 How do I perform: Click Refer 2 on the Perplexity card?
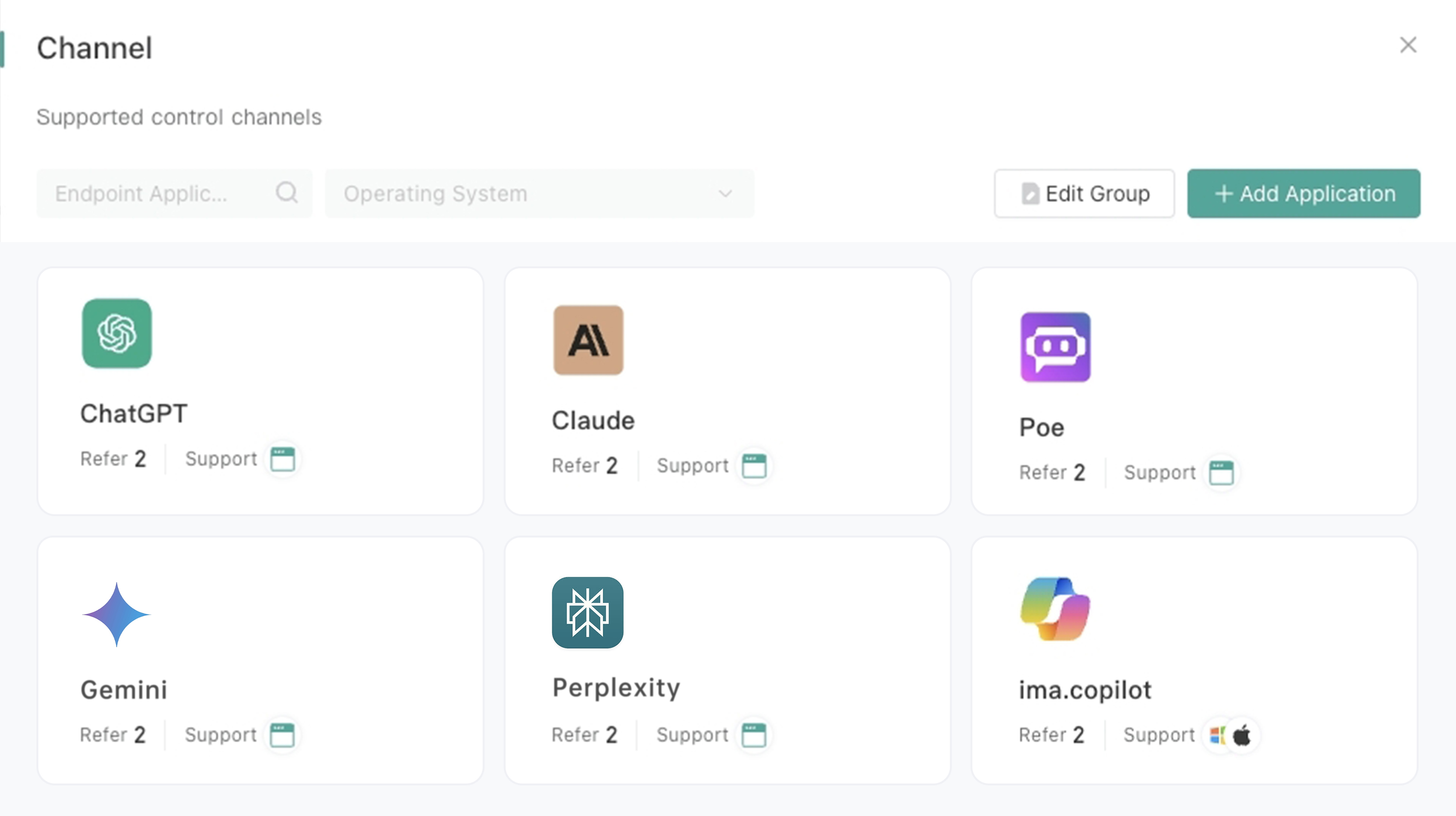pos(584,734)
